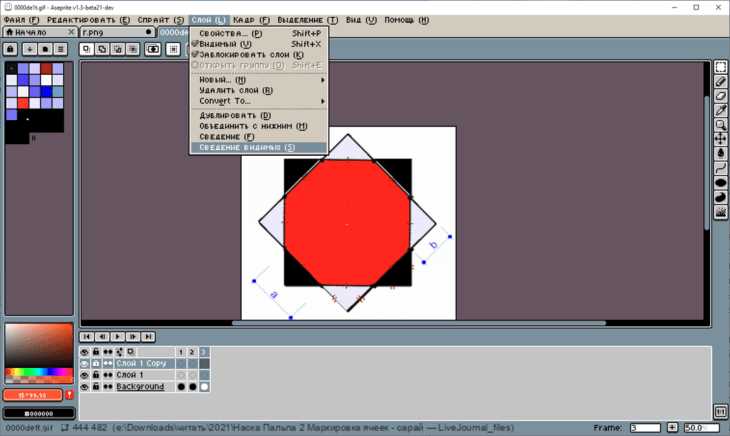Image resolution: width=730 pixels, height=436 pixels.
Task: Go to the previous frame
Action: (x=102, y=336)
